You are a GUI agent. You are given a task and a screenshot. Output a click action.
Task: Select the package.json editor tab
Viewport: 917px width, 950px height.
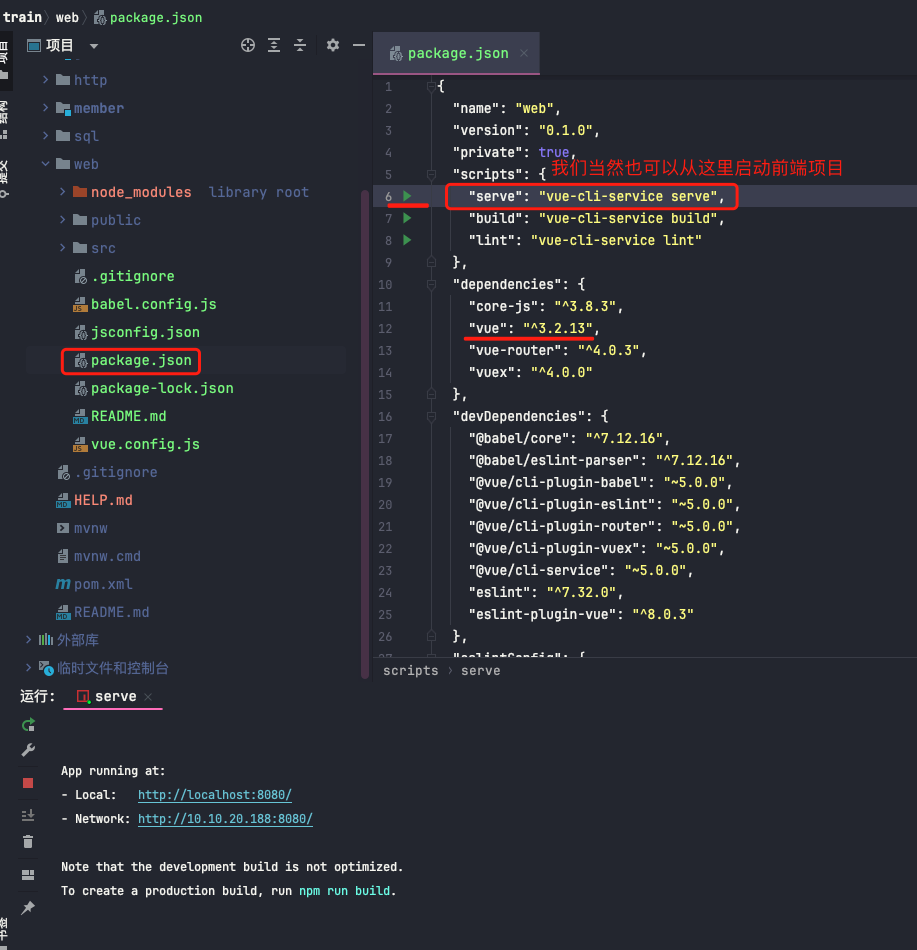[457, 53]
